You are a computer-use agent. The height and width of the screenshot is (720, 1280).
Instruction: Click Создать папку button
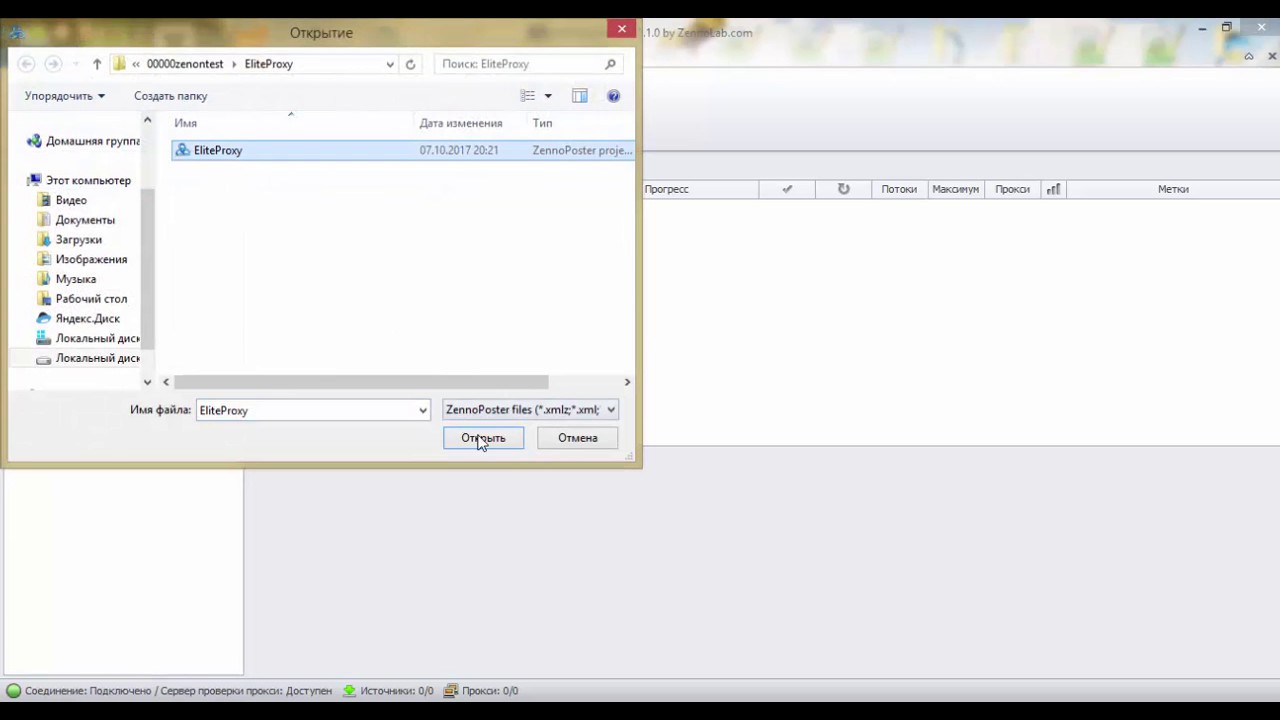171,96
